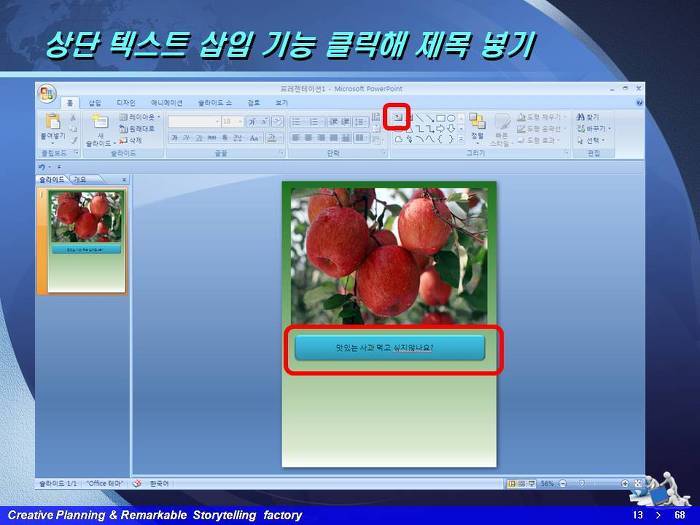Viewport: 700px width, 525px height.
Task: Switch to the Slide Show (슬라이드 쇼) tab
Action: point(215,103)
